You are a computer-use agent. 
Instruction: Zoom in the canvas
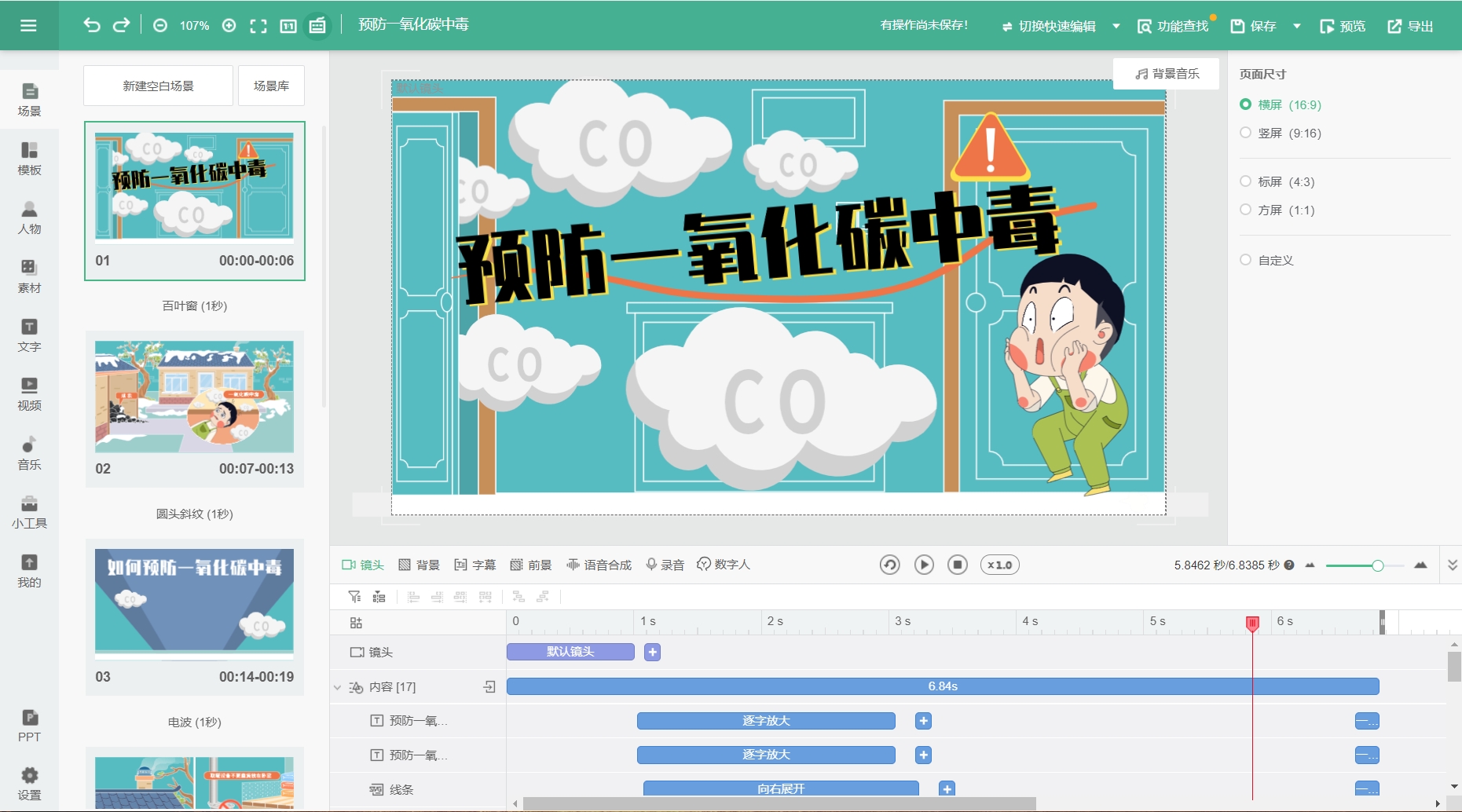click(x=229, y=25)
